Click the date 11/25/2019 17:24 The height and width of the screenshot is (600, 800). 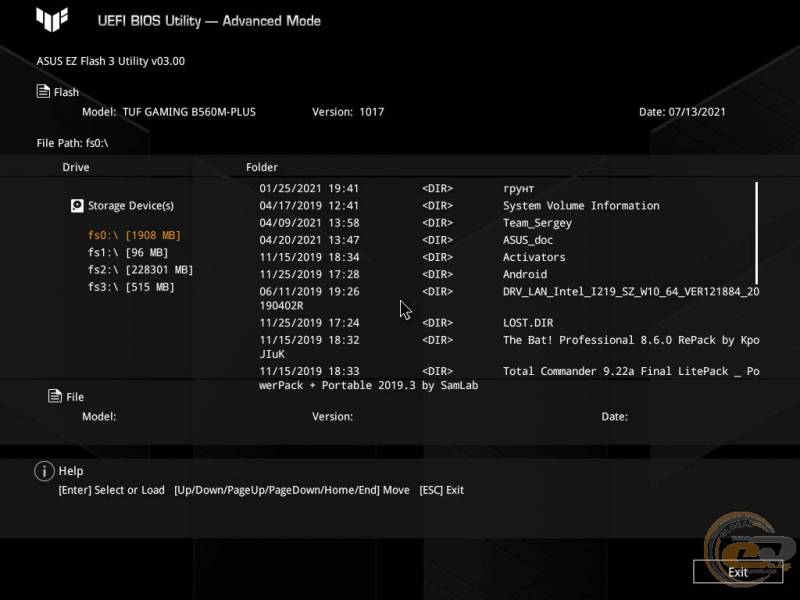click(309, 323)
